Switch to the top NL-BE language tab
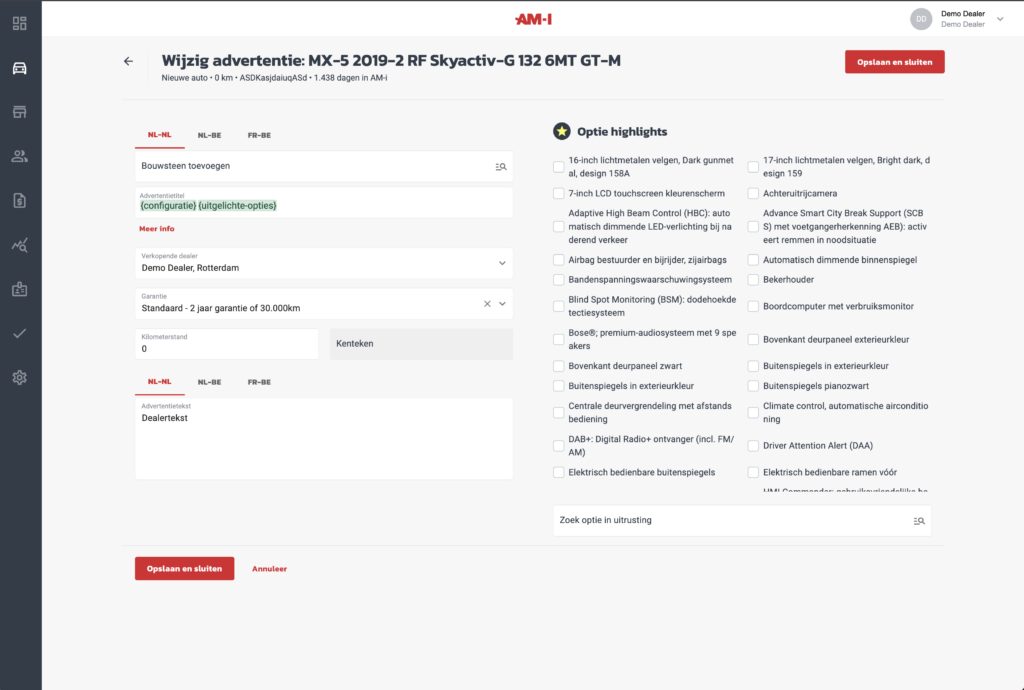 tap(209, 134)
